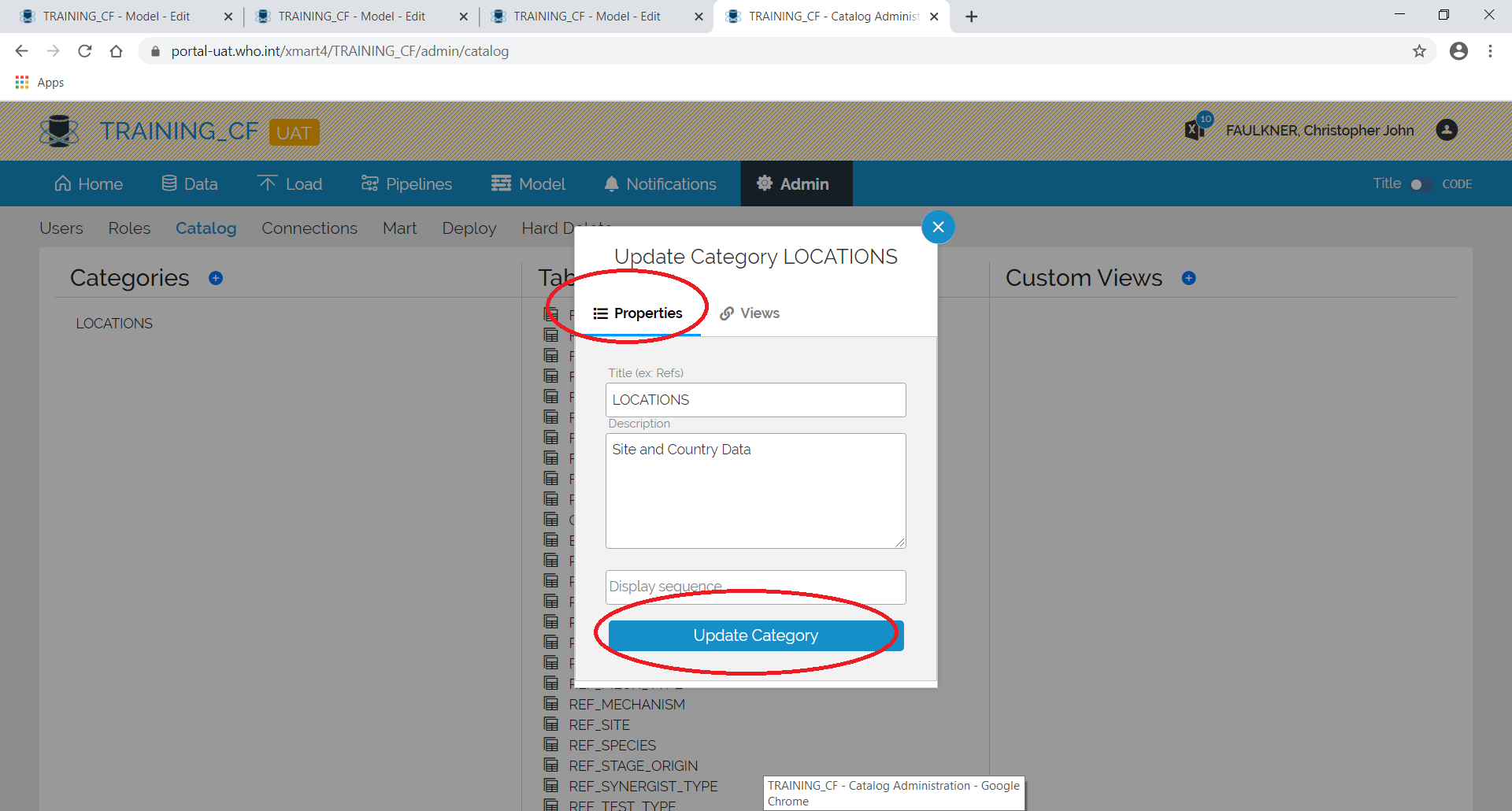Viewport: 1512px width, 811px height.
Task: Click the REF_MECHANISM table icon
Action: pos(551,704)
